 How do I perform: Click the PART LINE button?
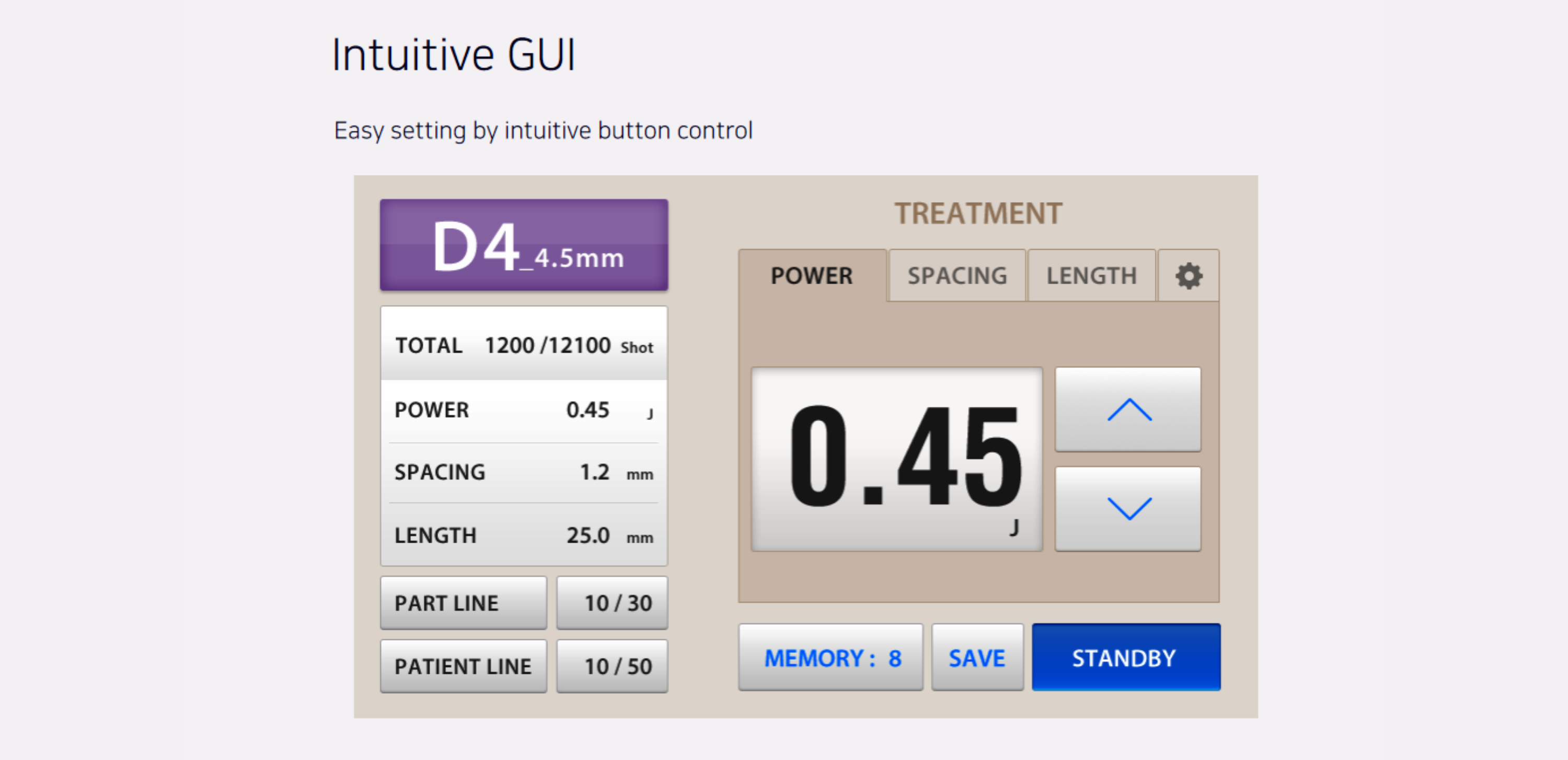[x=463, y=603]
